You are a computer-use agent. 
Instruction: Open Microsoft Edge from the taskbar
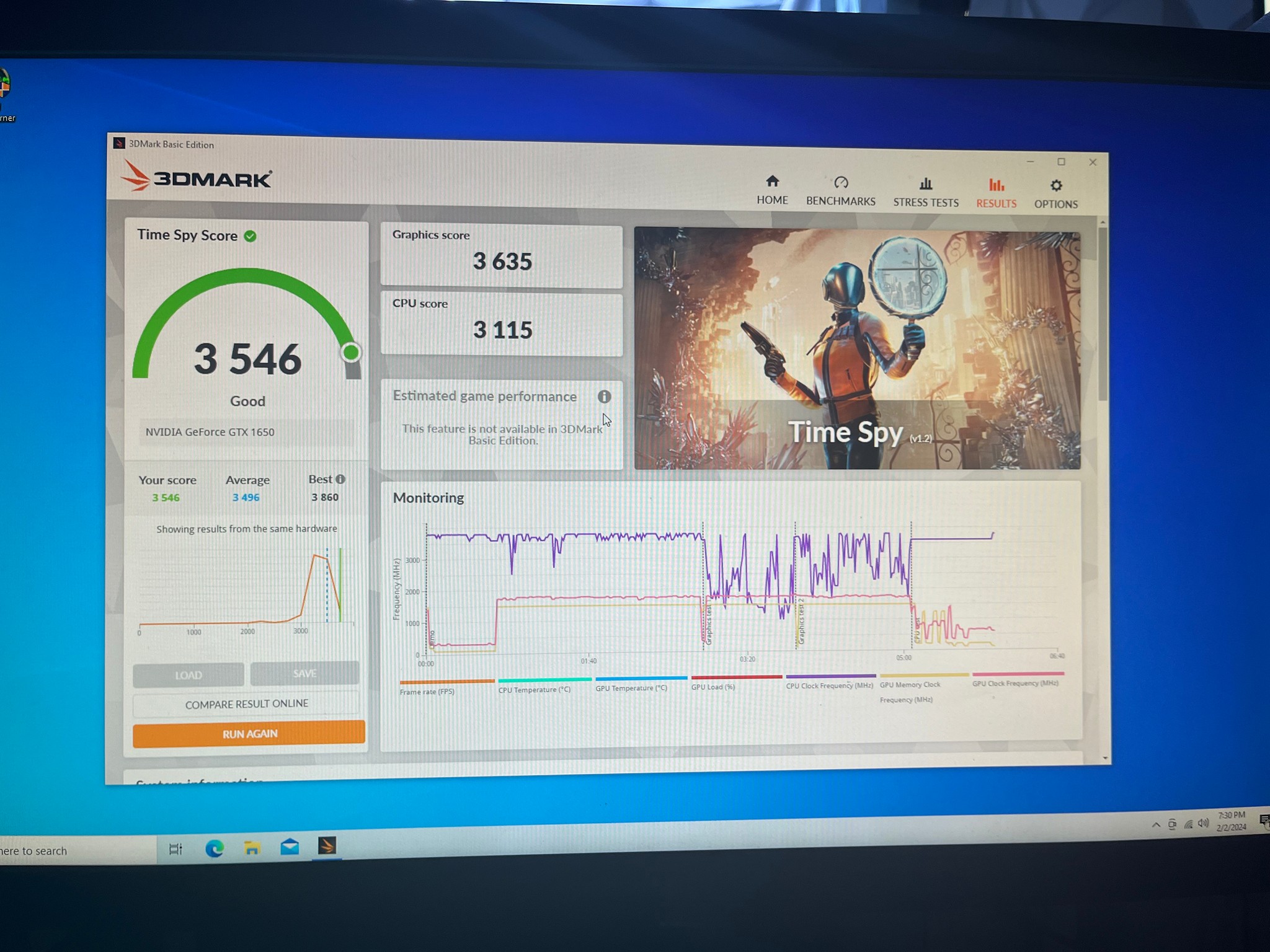click(x=215, y=848)
